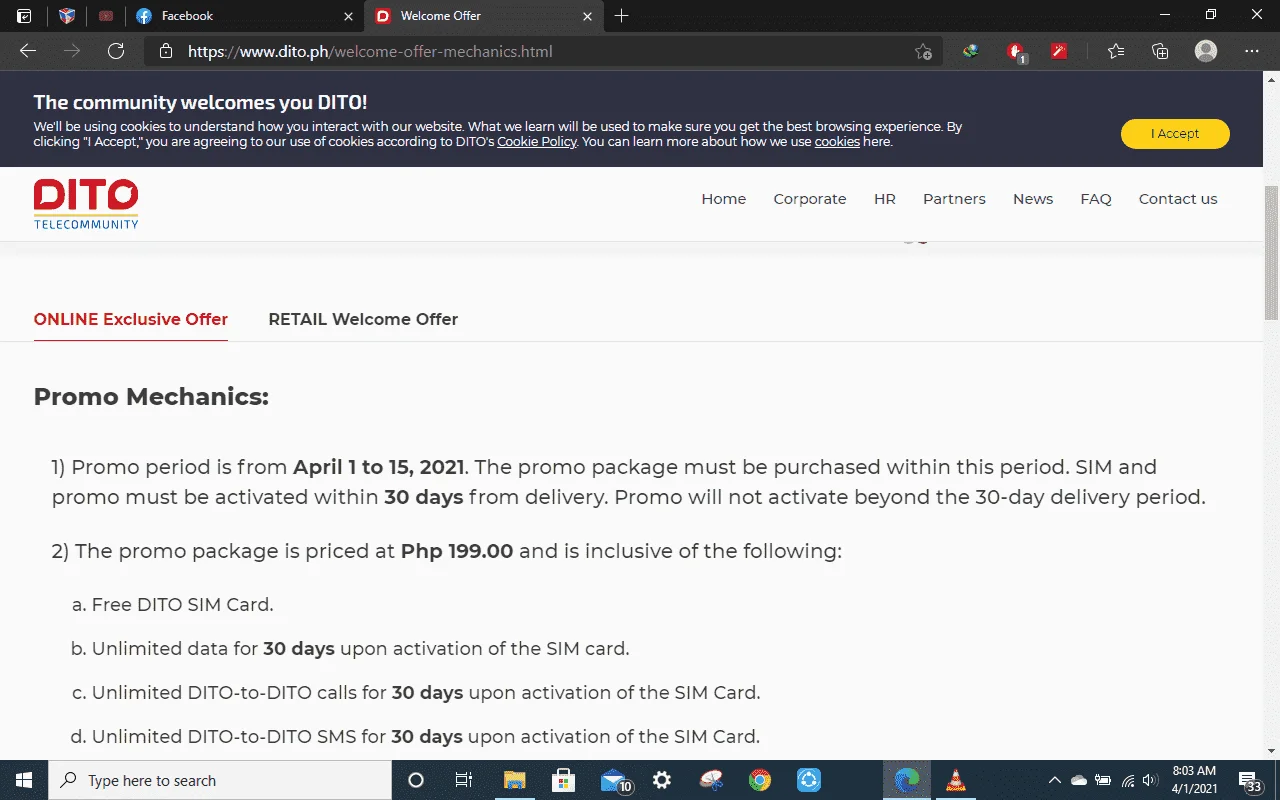Go to the Home page
This screenshot has width=1280, height=800.
click(724, 199)
